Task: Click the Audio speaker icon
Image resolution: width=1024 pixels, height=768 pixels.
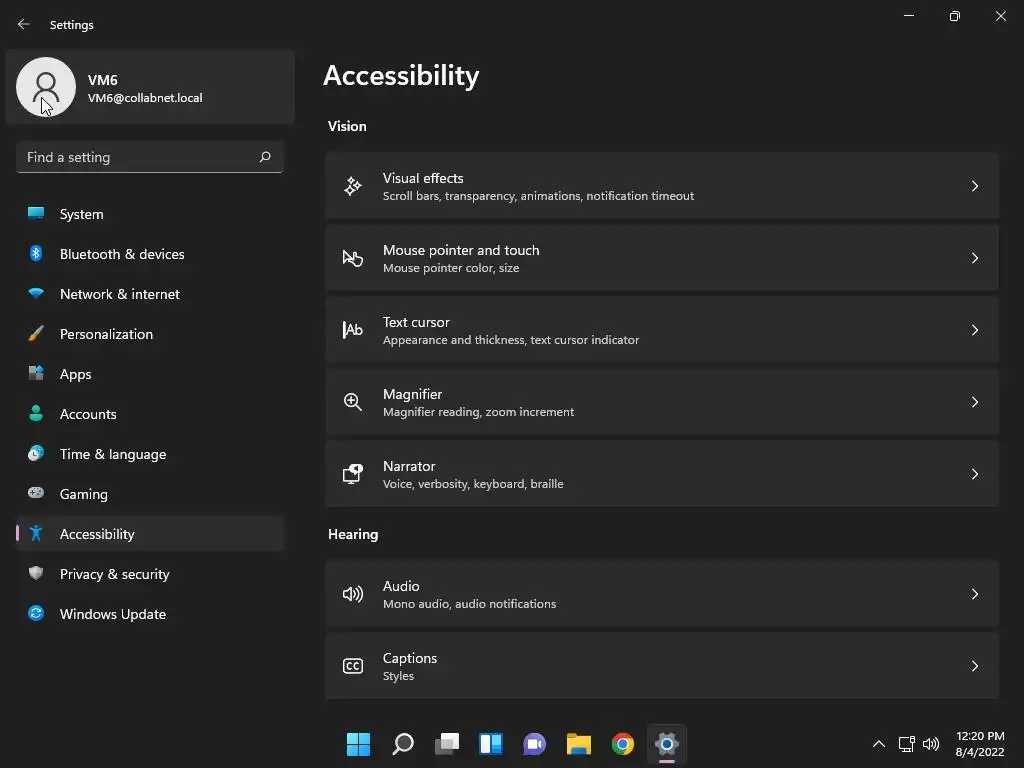Action: (353, 594)
